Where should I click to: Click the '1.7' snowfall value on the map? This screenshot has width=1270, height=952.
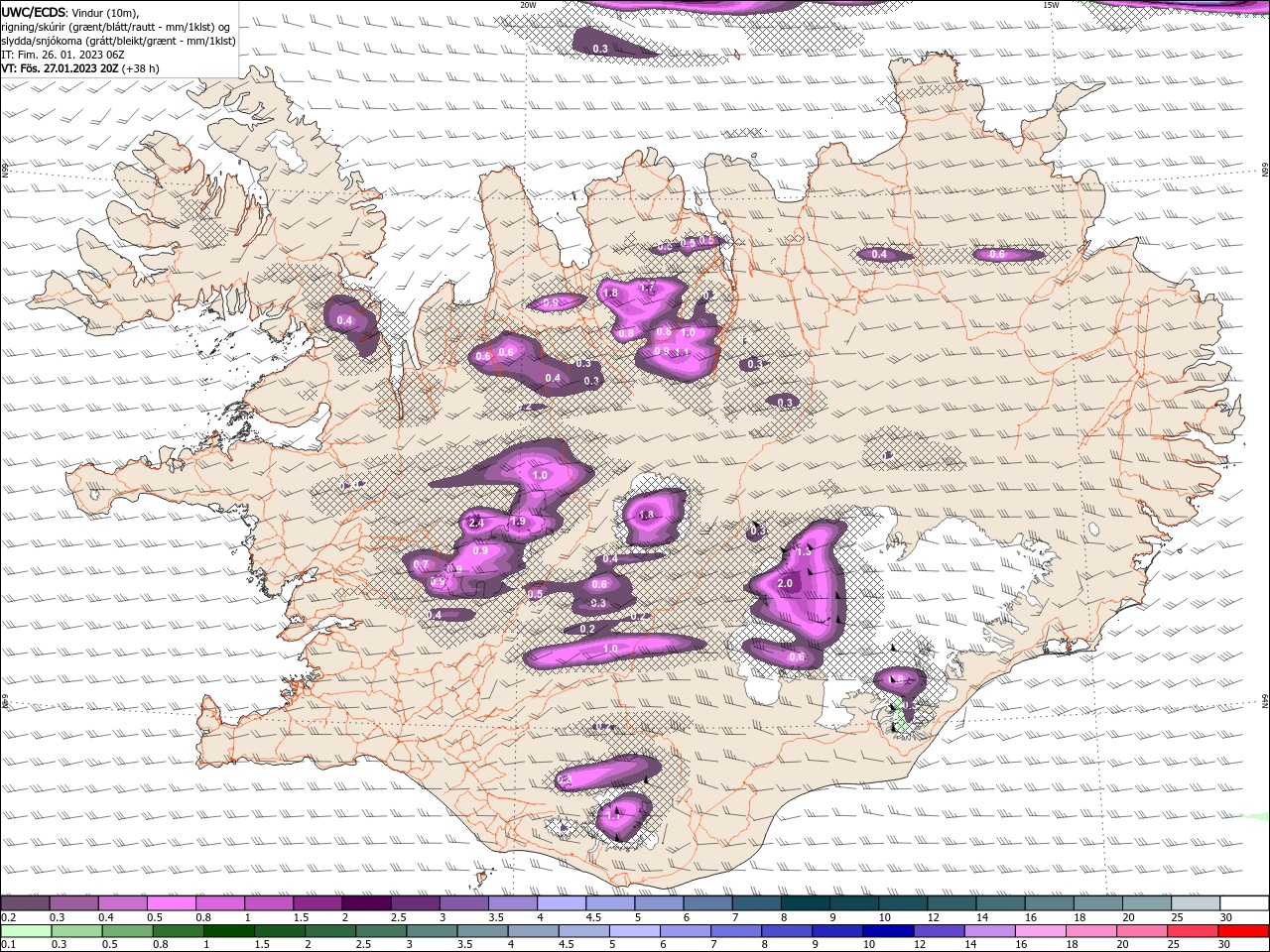(649, 288)
